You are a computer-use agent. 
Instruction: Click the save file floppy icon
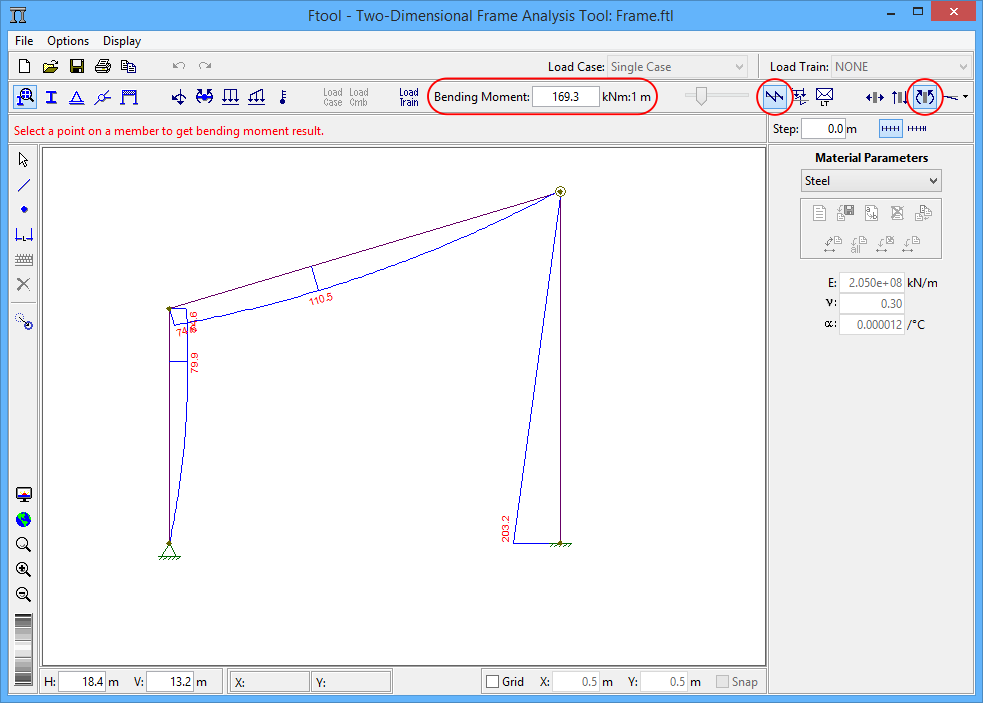tap(76, 67)
